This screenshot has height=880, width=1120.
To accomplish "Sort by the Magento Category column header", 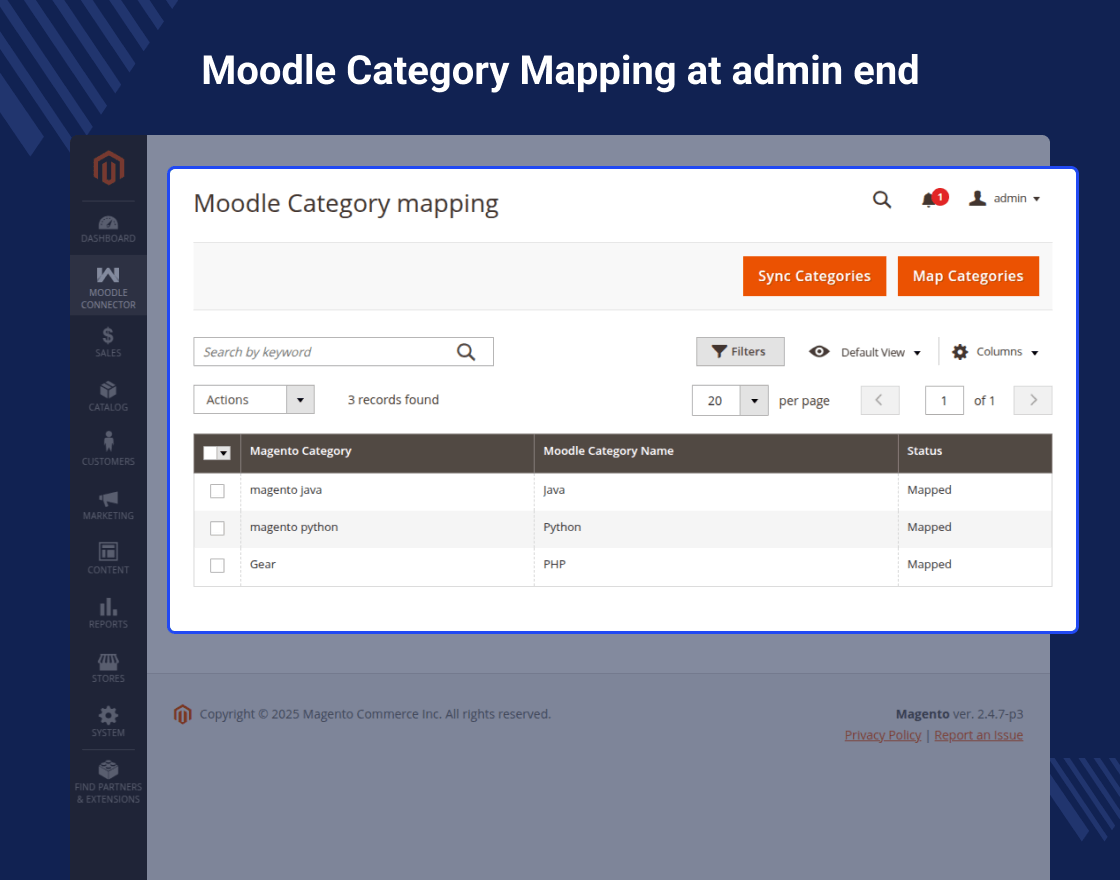I will pyautogui.click(x=387, y=453).
